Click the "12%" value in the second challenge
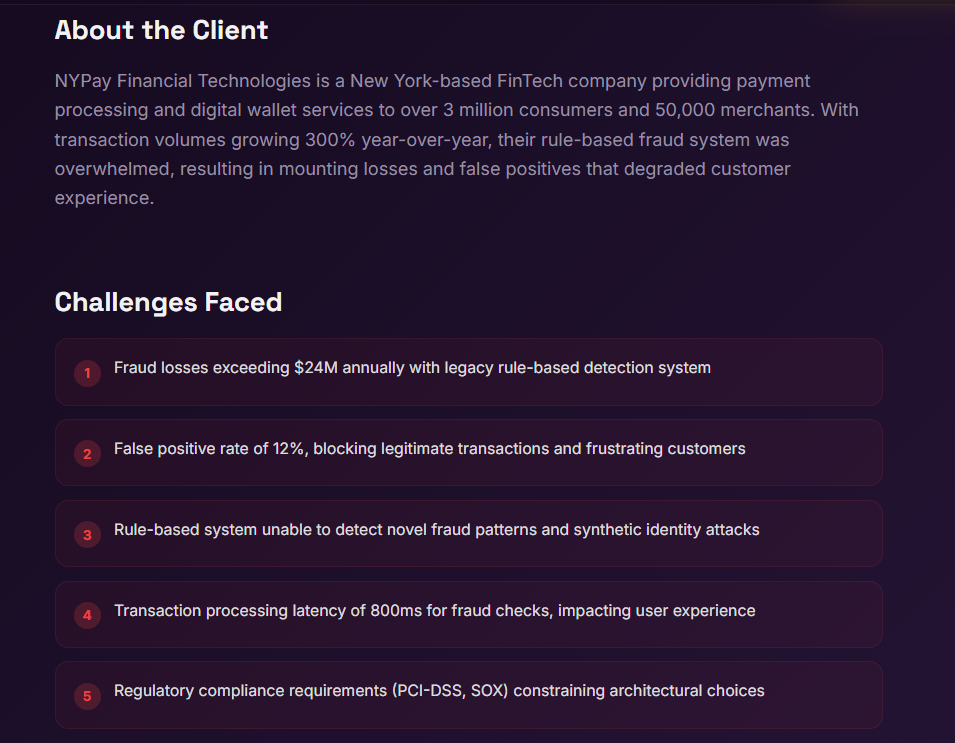This screenshot has width=955, height=743. point(288,449)
